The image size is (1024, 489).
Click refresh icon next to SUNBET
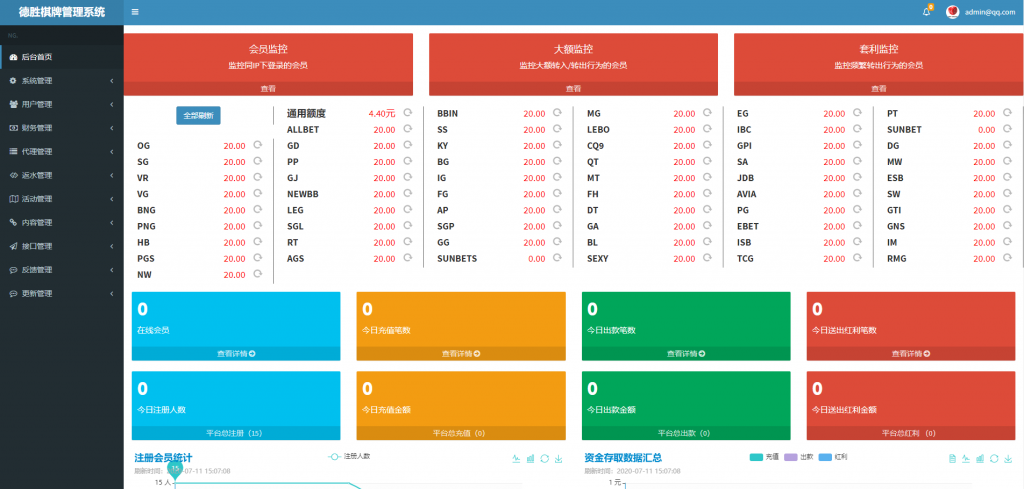(x=1007, y=129)
